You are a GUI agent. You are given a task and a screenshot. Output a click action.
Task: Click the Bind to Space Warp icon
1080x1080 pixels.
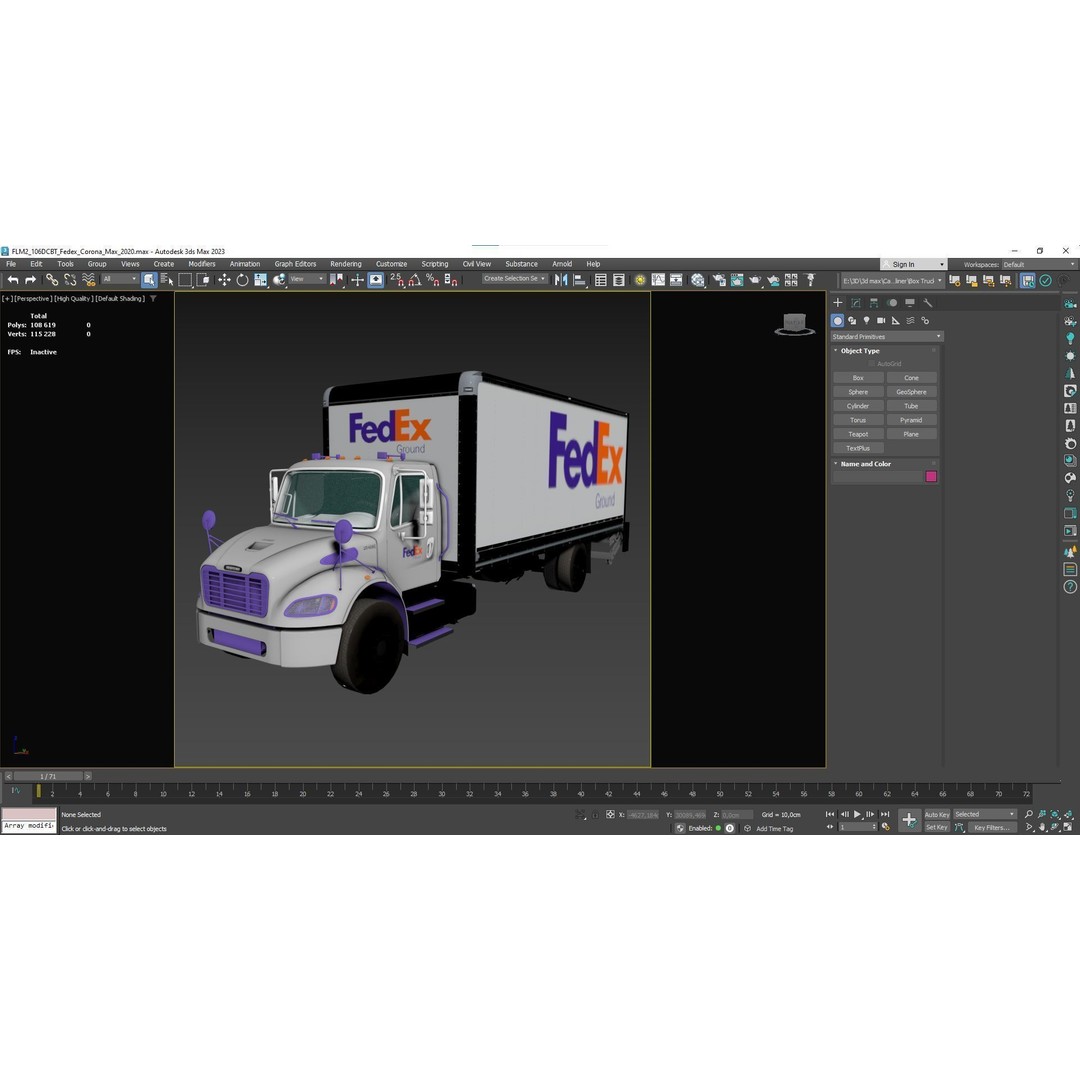[x=88, y=280]
